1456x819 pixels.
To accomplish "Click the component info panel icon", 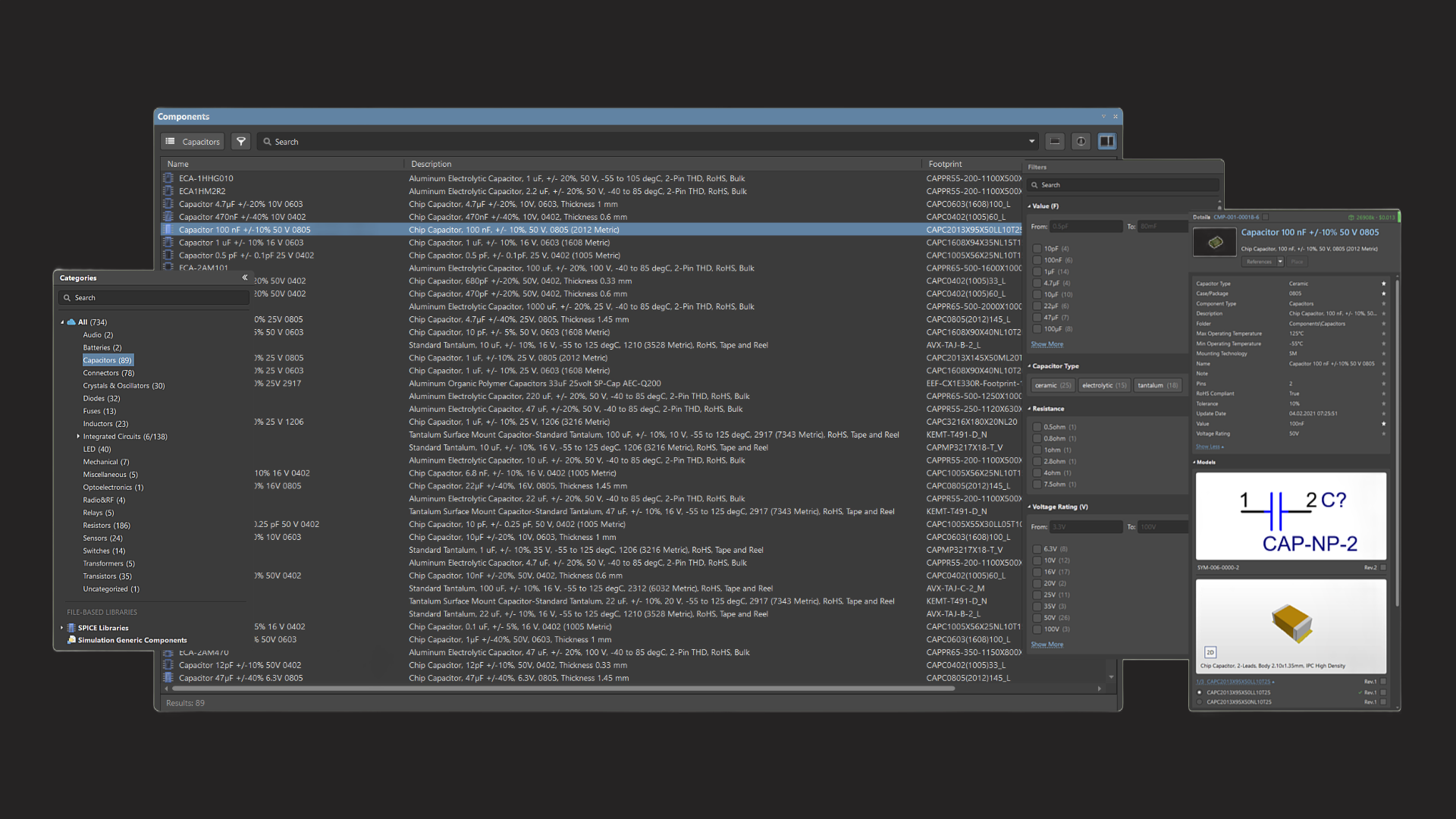I will pyautogui.click(x=1081, y=142).
